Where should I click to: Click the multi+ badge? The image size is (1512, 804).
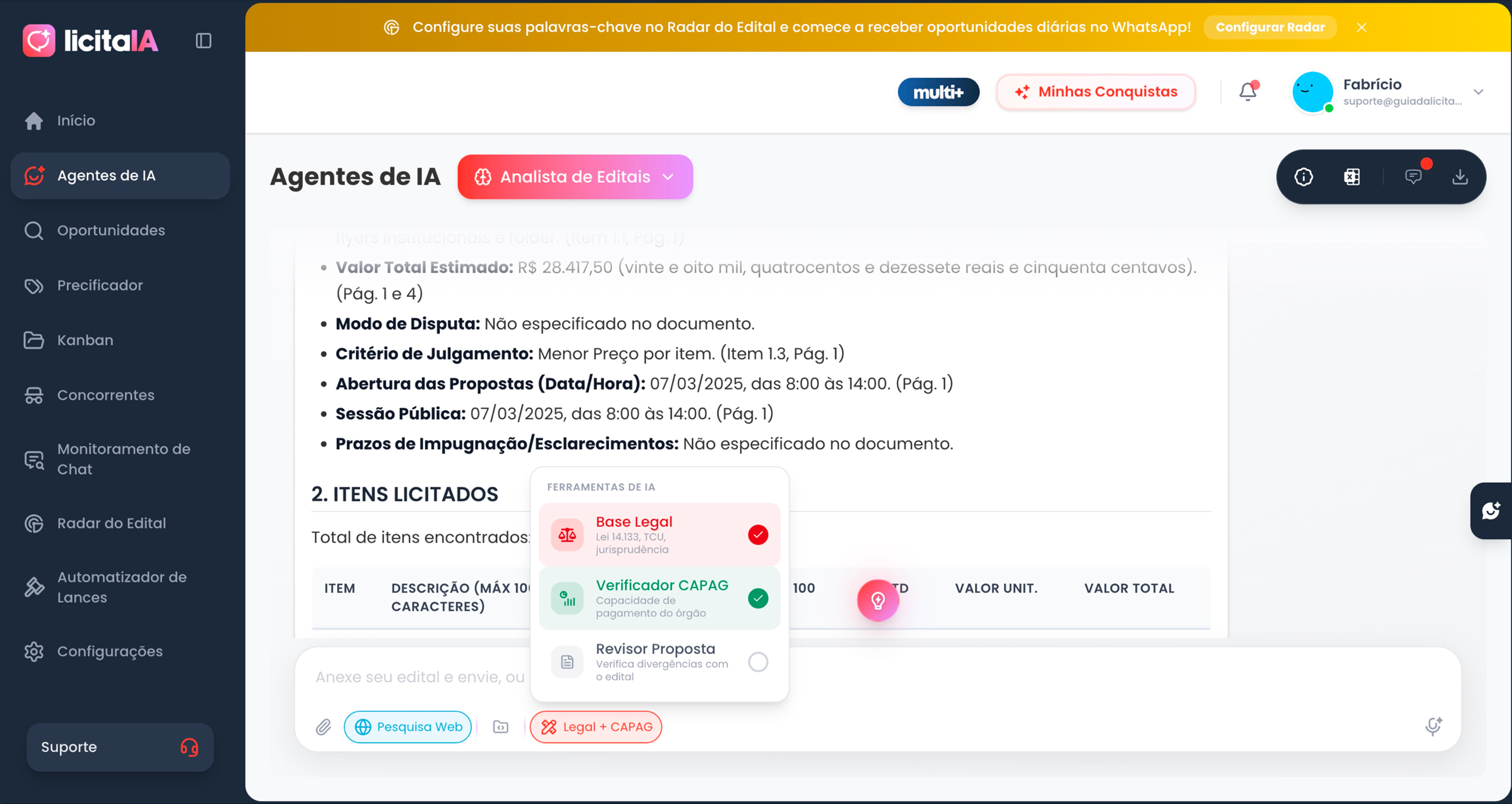(x=938, y=92)
